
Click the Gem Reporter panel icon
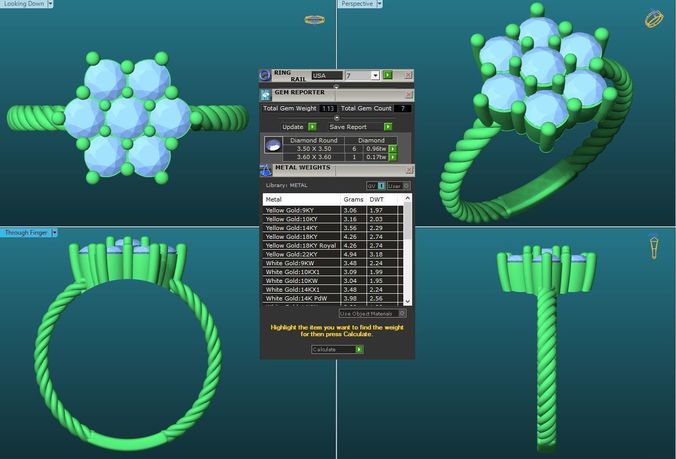coord(265,95)
